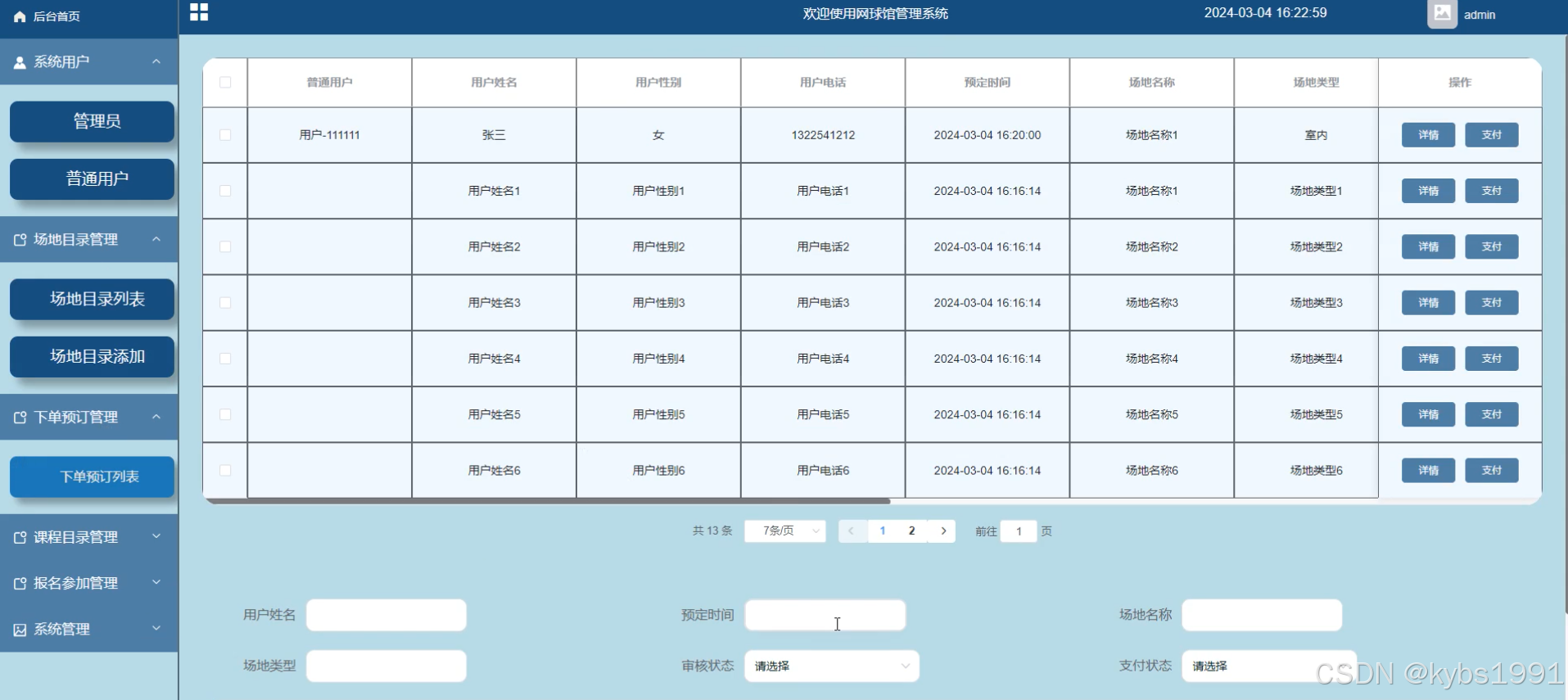Click 详情 for 用户姓名5 row
1568x700 pixels.
1428,414
